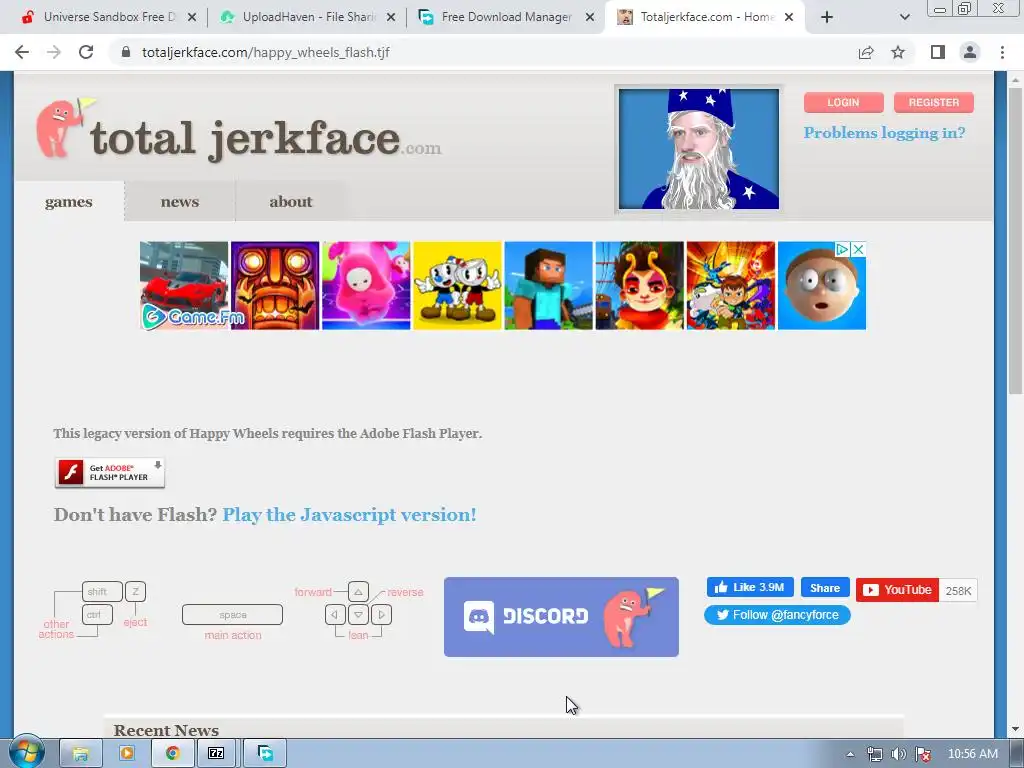This screenshot has width=1024, height=768.
Task: Click the wizard portrait image
Action: (699, 149)
